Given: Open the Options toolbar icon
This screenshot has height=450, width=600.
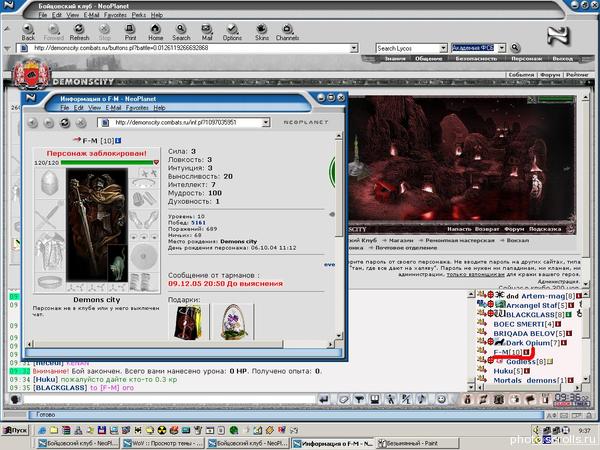Looking at the screenshot, I should pos(232,32).
